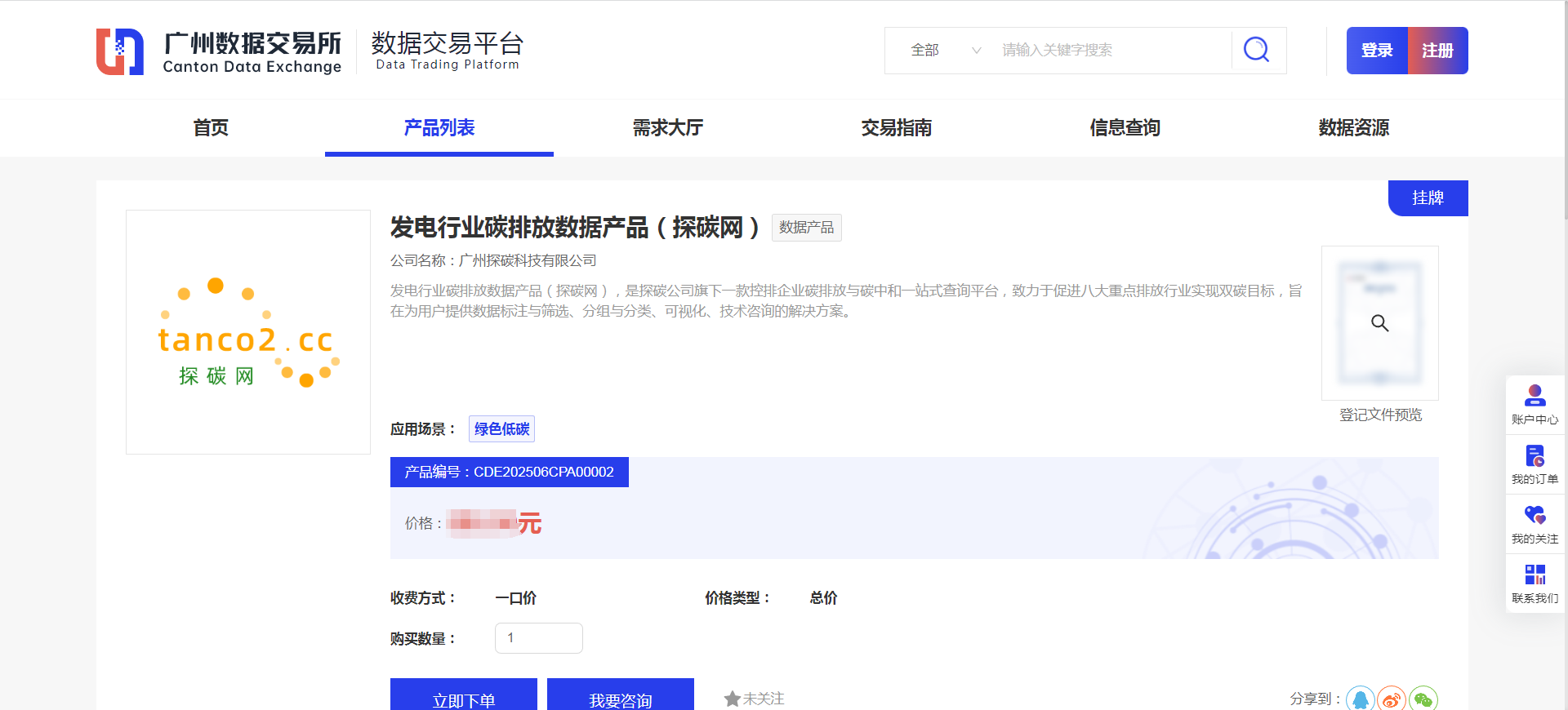Toggle the 未关注 follow star
The height and width of the screenshot is (710, 1568).
point(754,699)
